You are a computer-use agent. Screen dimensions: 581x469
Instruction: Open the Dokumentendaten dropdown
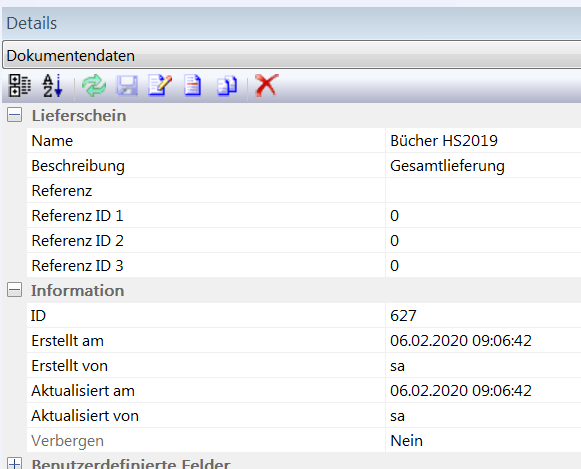(292, 55)
